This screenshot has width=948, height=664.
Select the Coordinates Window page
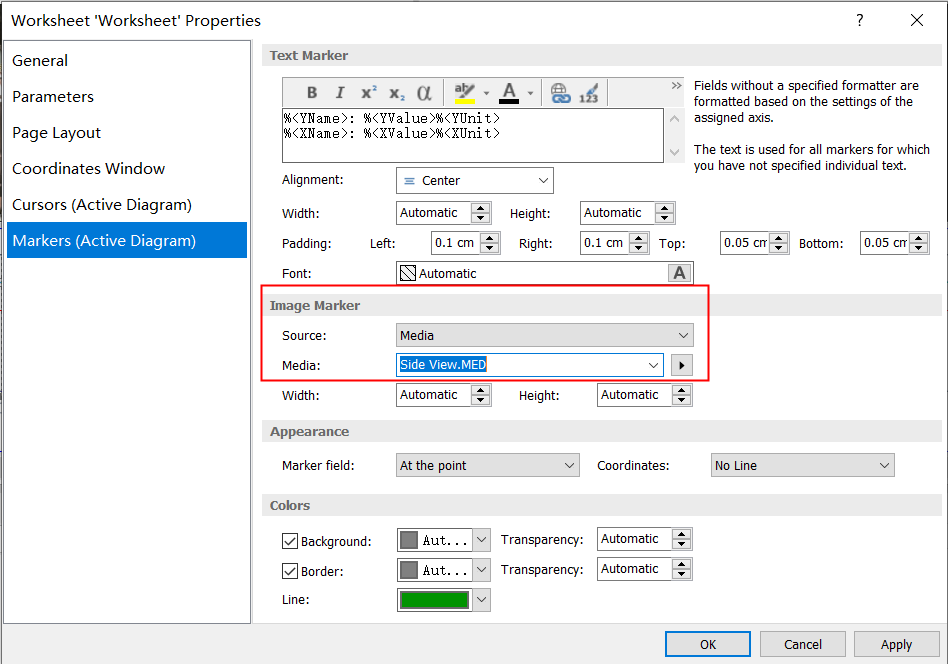[127, 169]
